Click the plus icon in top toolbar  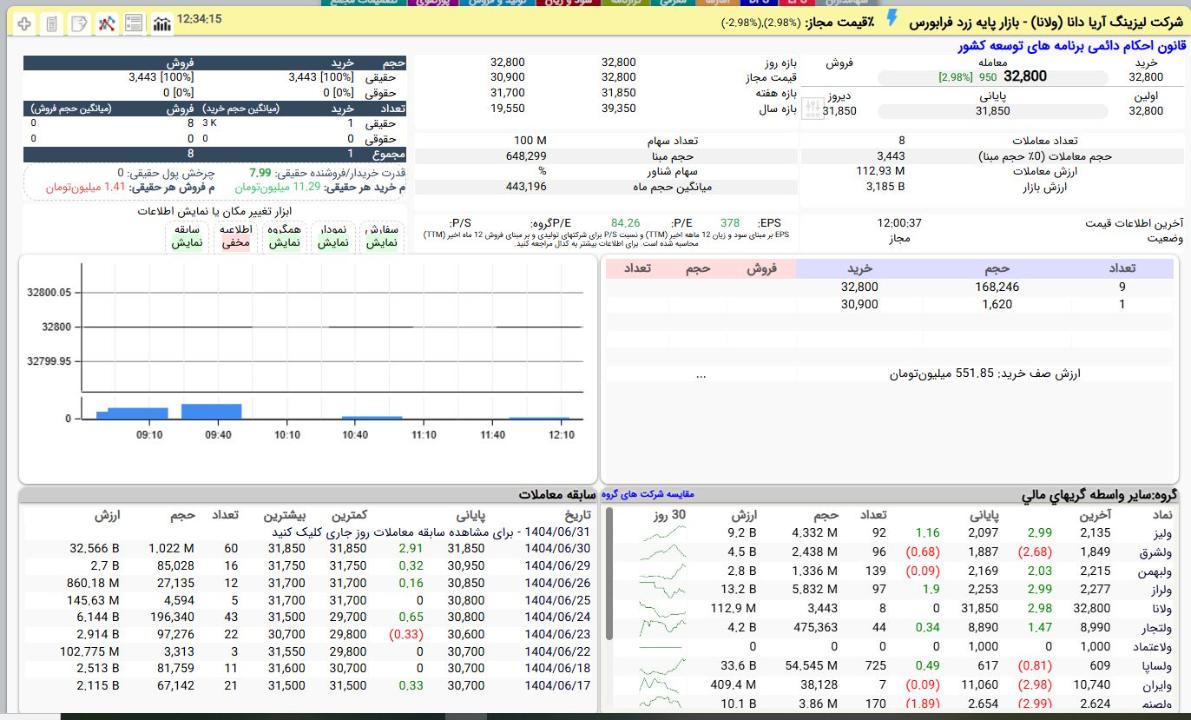tap(24, 22)
